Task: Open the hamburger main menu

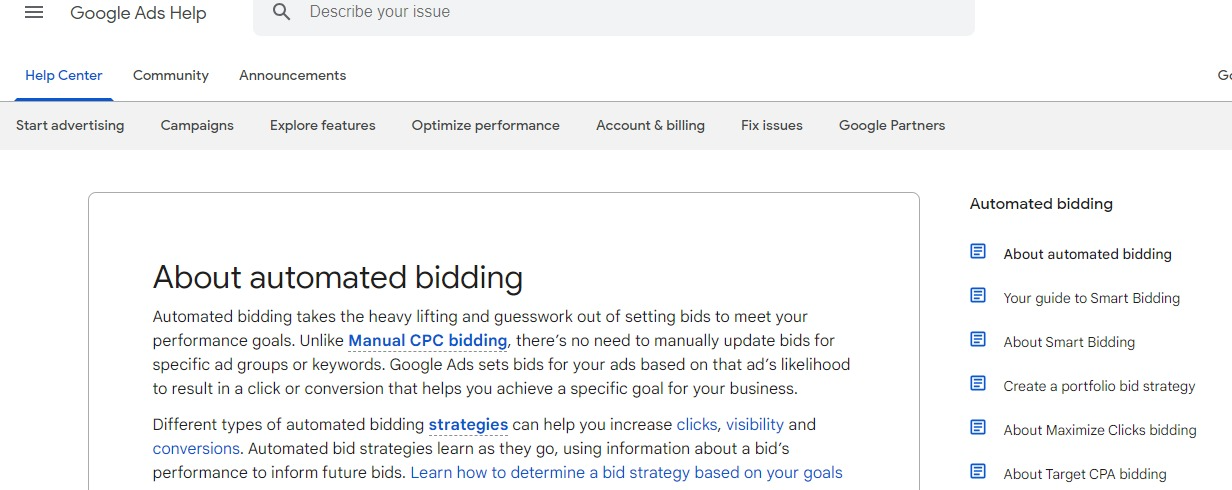Action: tap(34, 12)
